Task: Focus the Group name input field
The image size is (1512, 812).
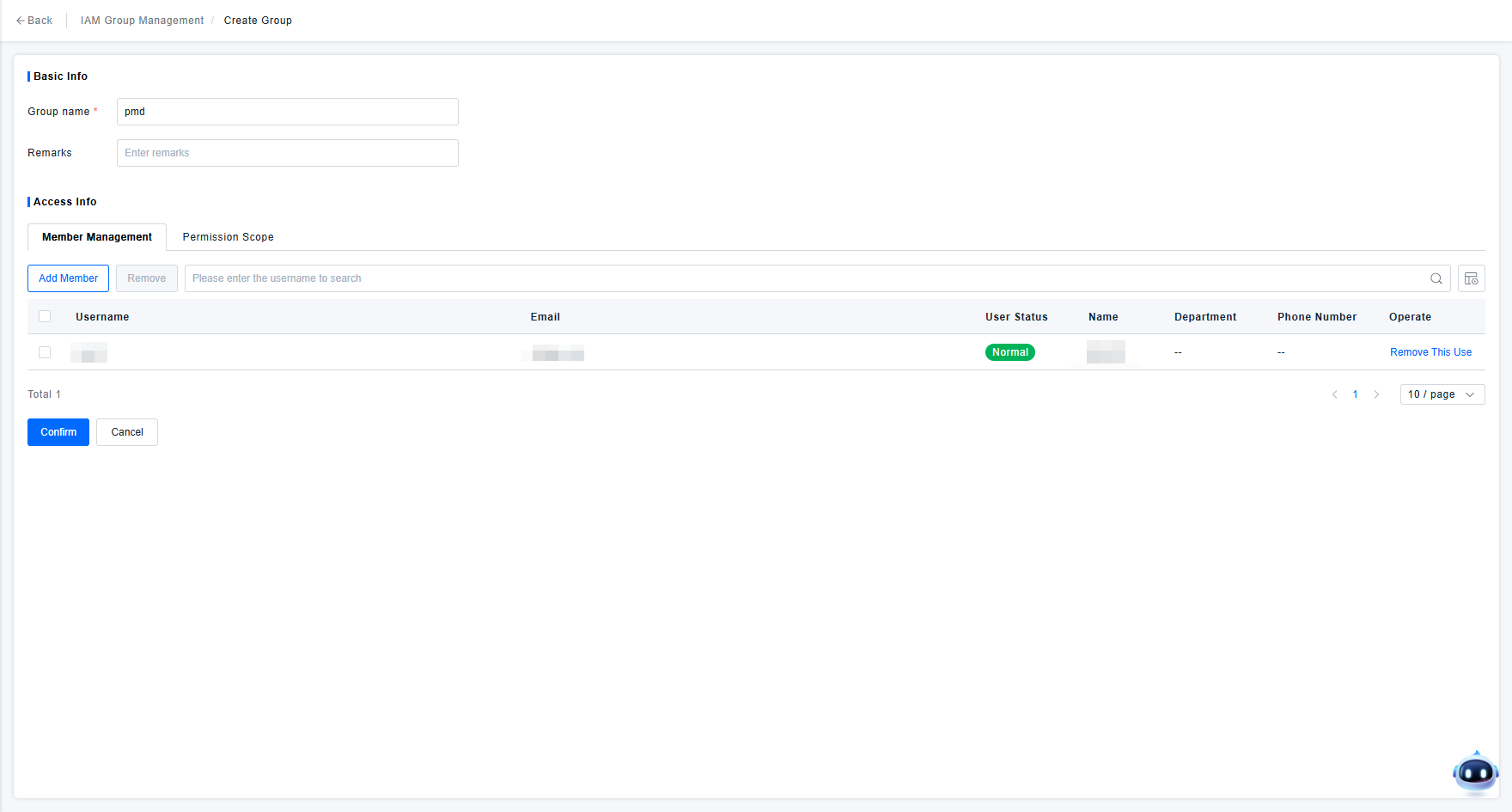Action: click(x=287, y=112)
